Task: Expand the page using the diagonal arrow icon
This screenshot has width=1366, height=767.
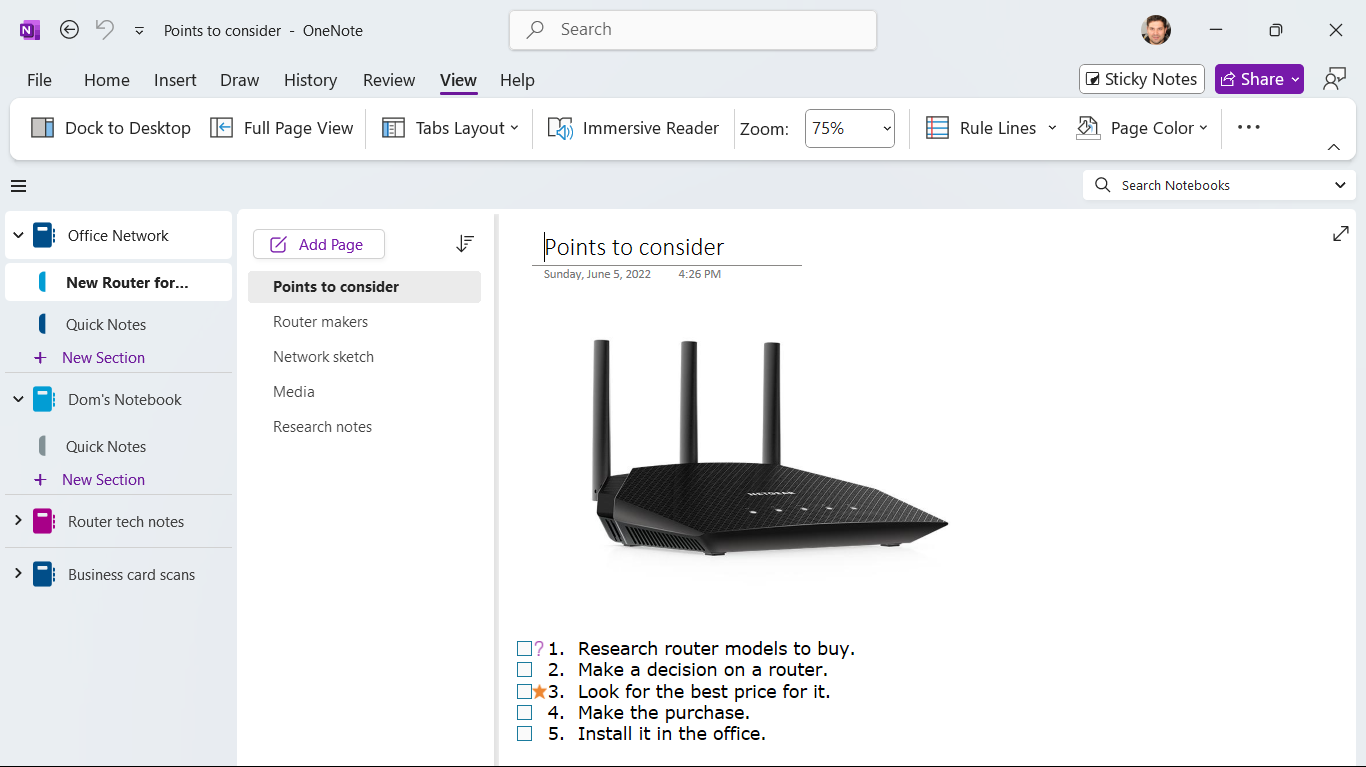Action: [x=1341, y=233]
